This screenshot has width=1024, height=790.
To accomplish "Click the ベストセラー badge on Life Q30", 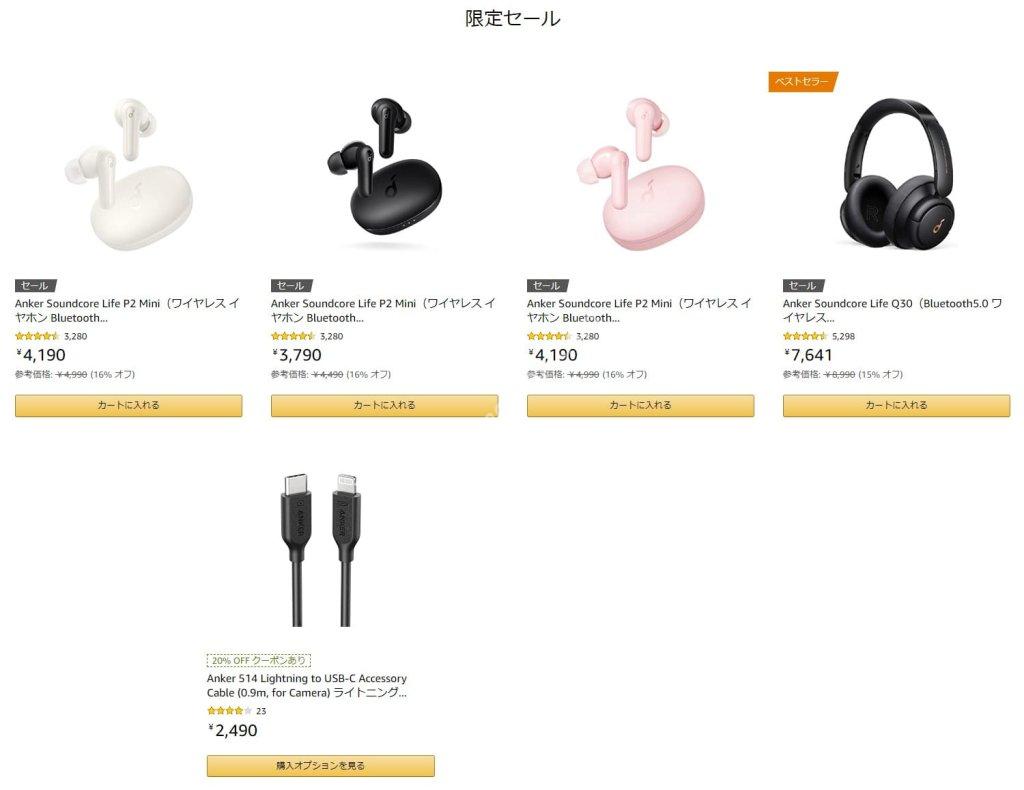I will pyautogui.click(x=803, y=82).
